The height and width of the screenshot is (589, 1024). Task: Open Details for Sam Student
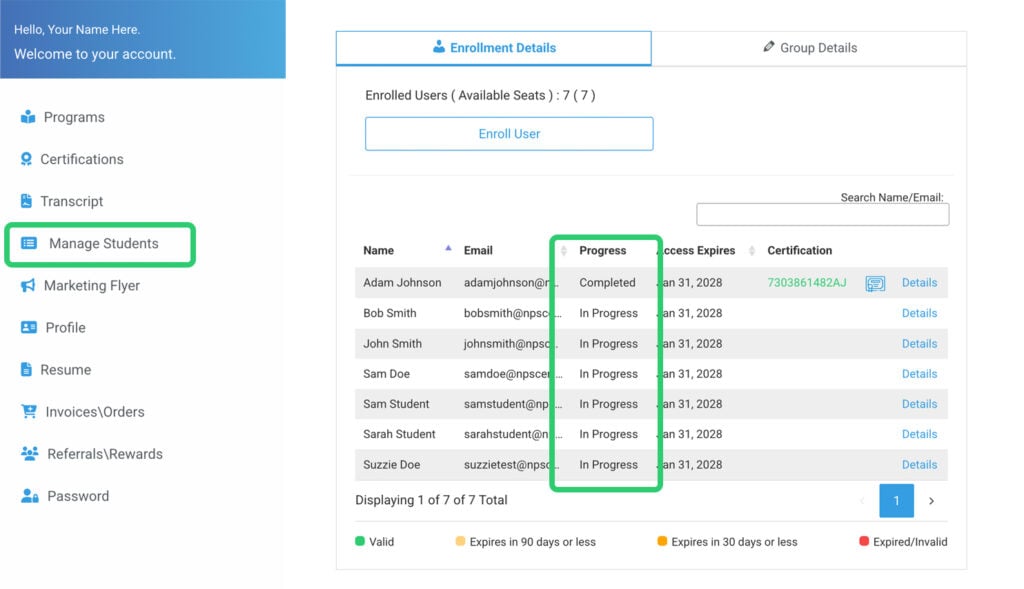(x=919, y=404)
